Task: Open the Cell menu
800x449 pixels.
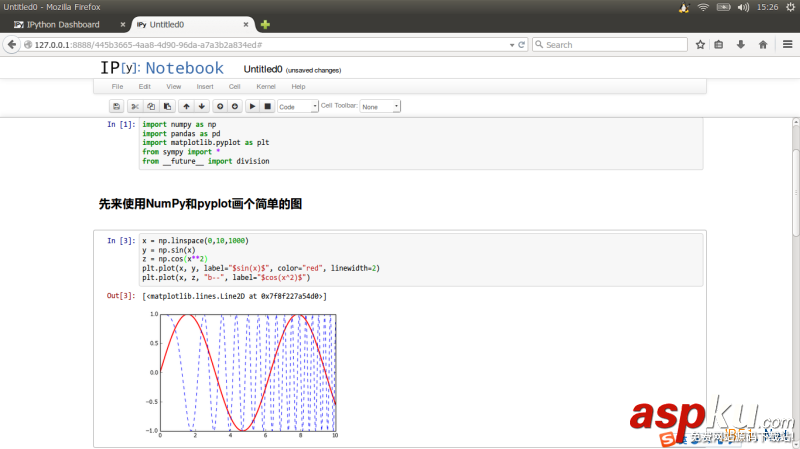Action: tap(235, 87)
